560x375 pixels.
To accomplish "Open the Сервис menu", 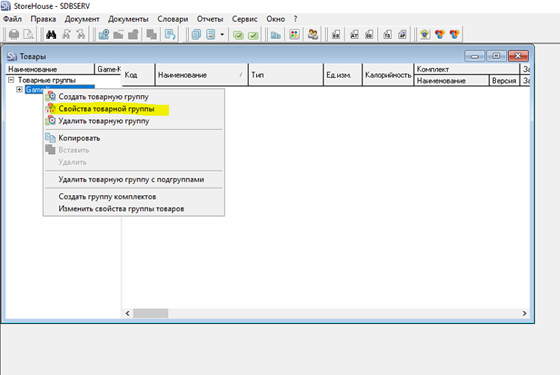I will pos(244,19).
